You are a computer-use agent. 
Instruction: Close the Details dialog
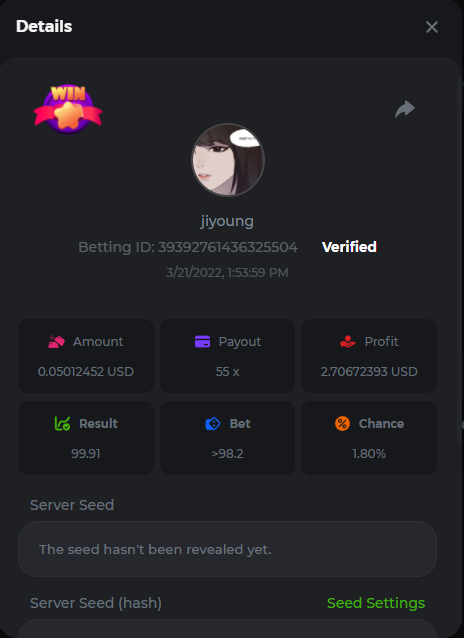coord(431,27)
